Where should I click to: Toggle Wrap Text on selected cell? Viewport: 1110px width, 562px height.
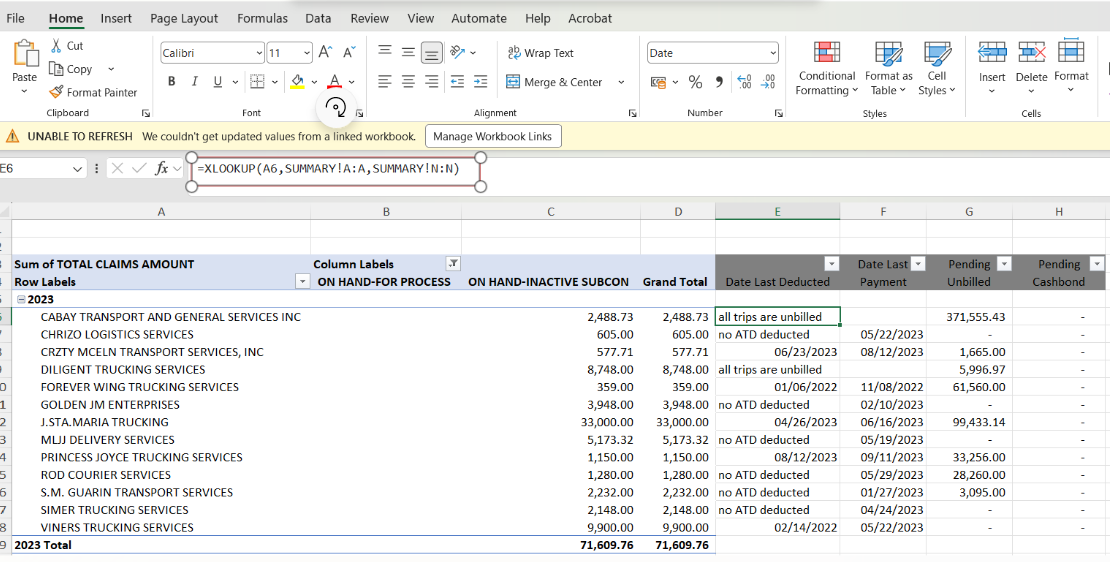(541, 53)
